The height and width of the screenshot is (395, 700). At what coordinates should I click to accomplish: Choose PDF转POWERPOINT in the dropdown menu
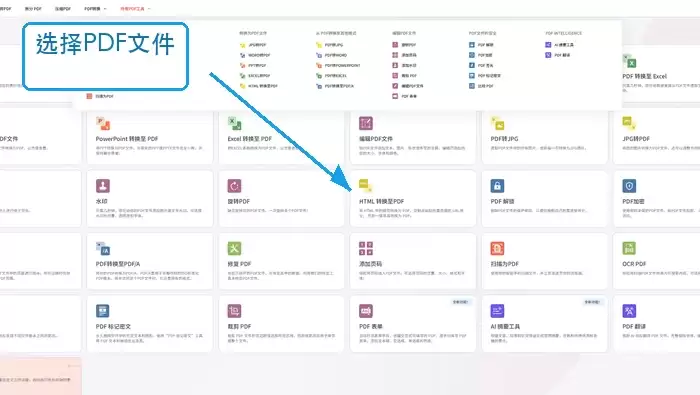pyautogui.click(x=338, y=66)
